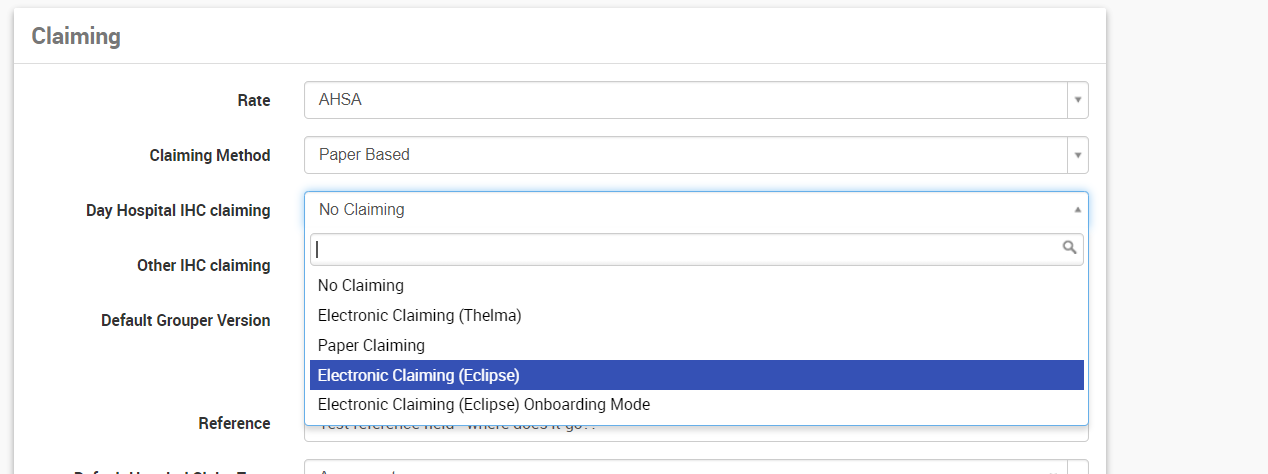Choose Electronic Claiming (Thelma) option
1268x474 pixels.
coord(420,316)
